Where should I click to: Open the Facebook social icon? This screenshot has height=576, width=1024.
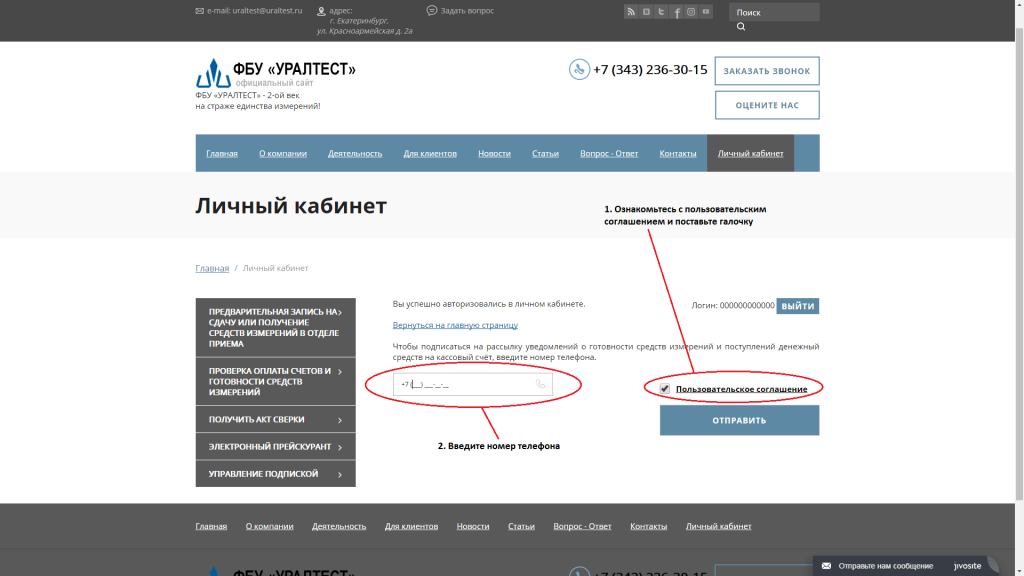(x=676, y=12)
